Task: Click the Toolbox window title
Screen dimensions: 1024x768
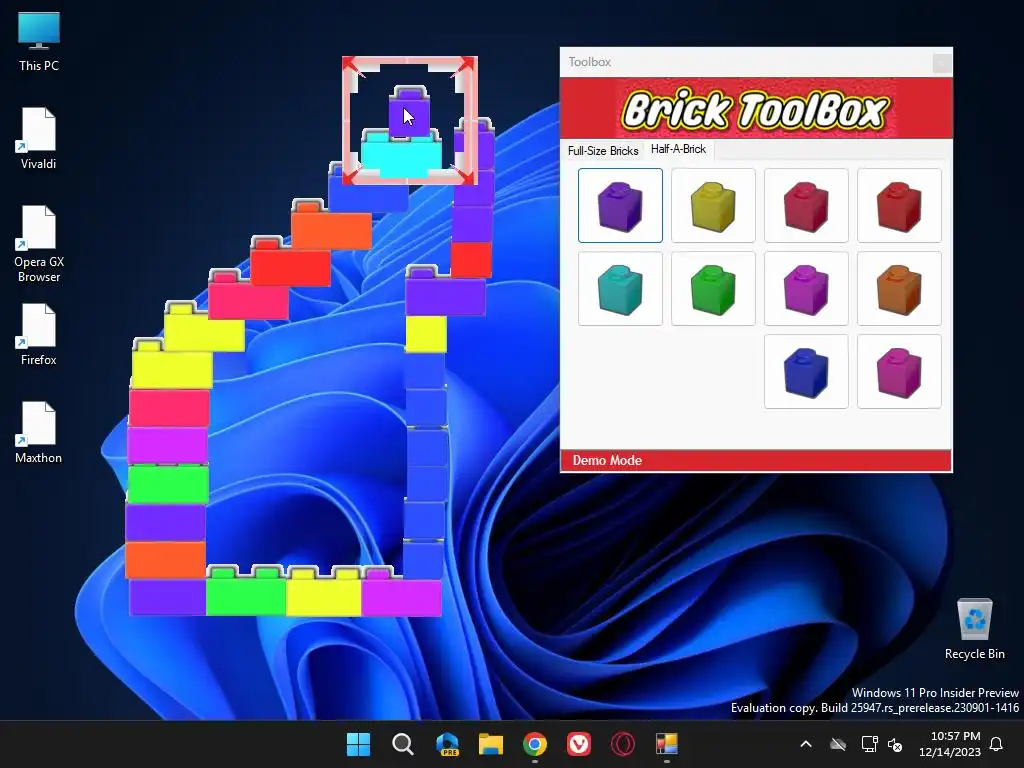Action: [x=590, y=62]
